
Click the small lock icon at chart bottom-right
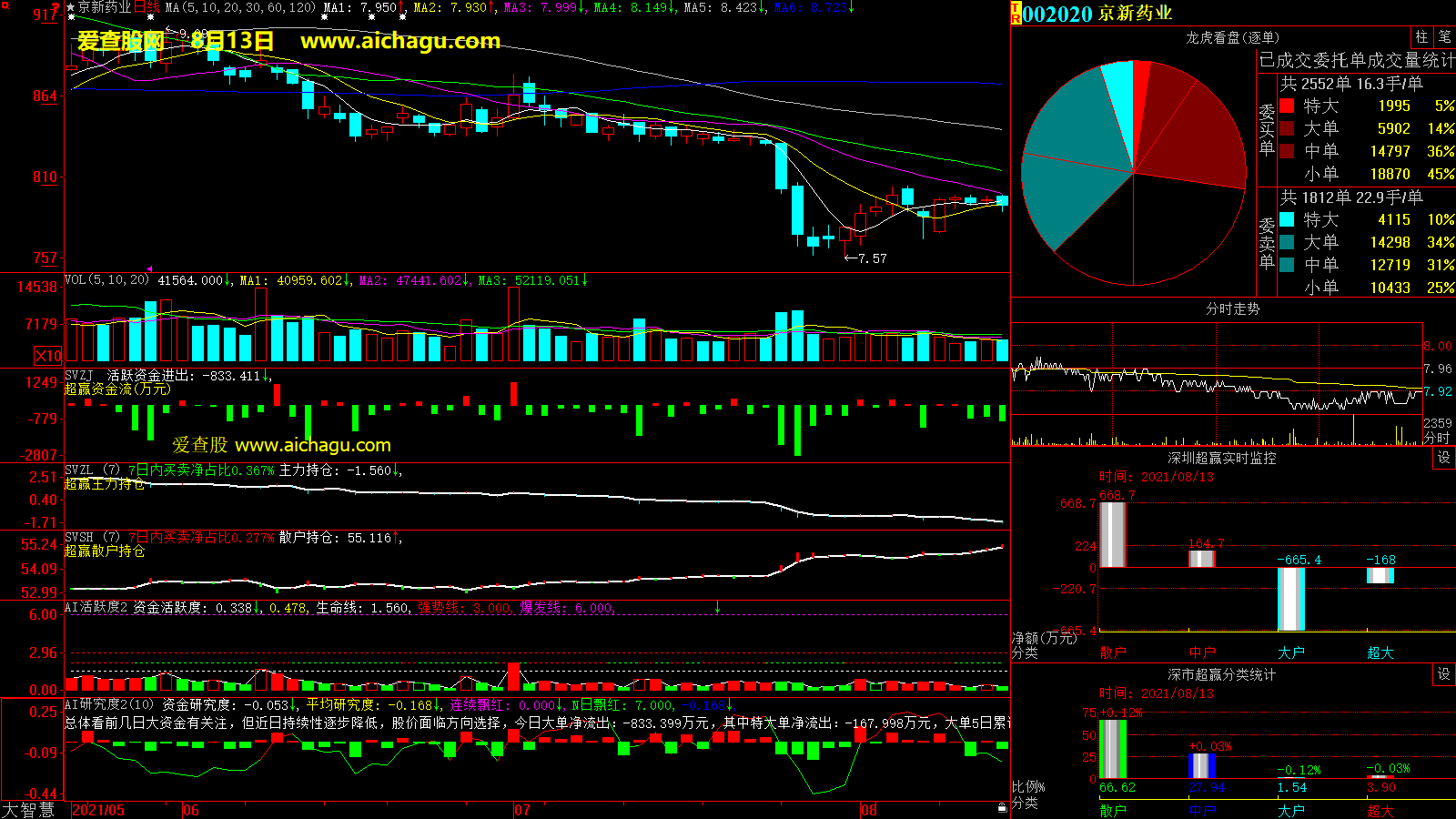click(1002, 807)
